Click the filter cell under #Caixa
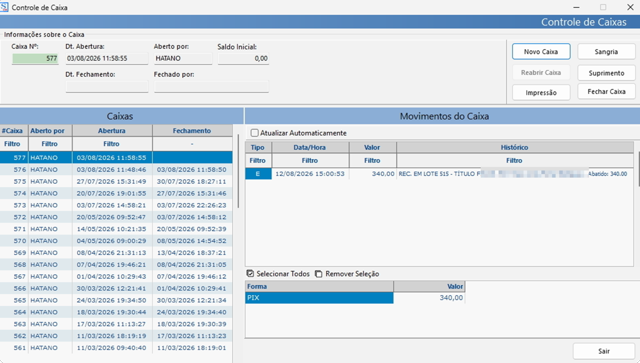Image resolution: width=640 pixels, height=363 pixels. click(x=13, y=144)
